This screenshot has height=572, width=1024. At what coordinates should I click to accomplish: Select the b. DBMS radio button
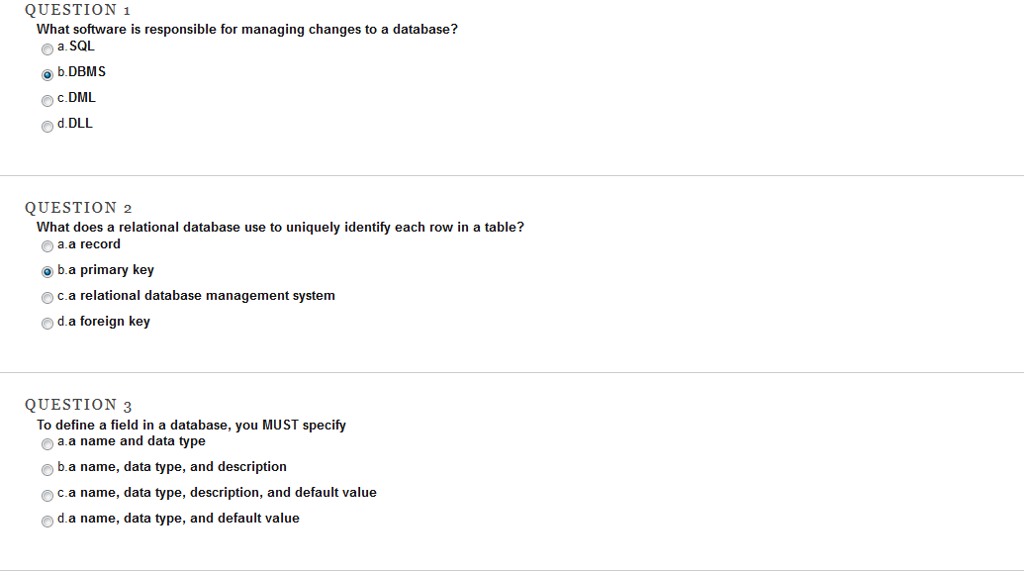(47, 75)
